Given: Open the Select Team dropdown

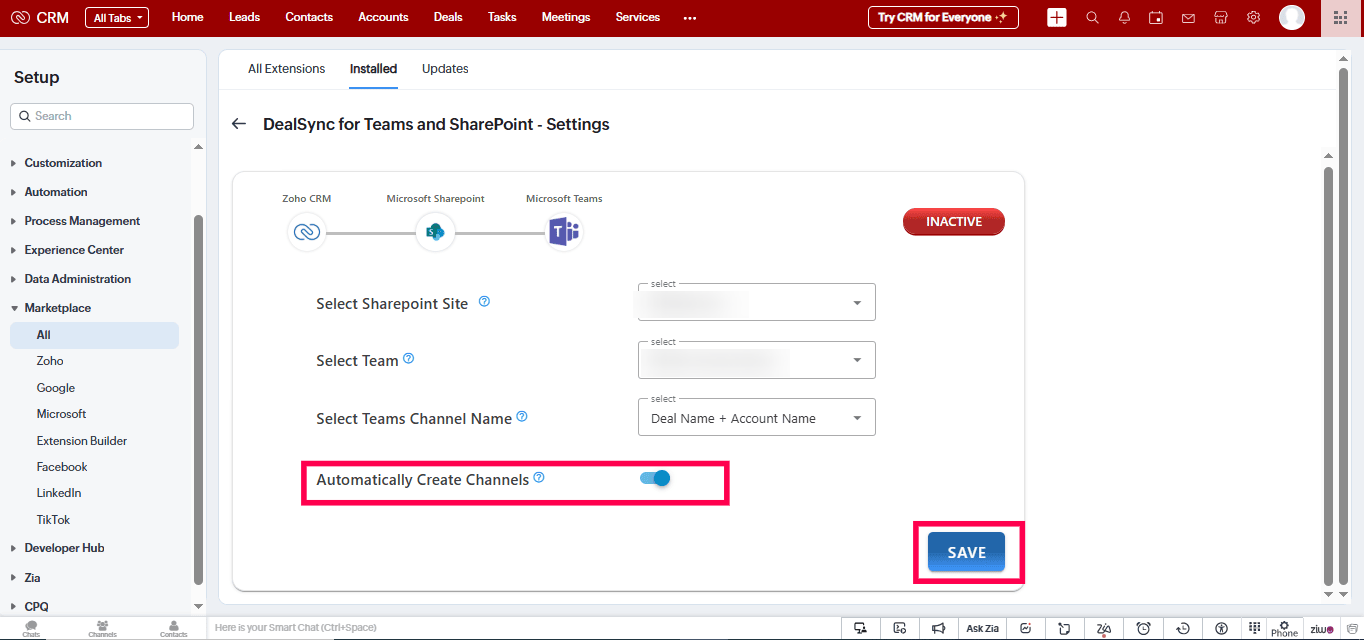Looking at the screenshot, I should [757, 360].
